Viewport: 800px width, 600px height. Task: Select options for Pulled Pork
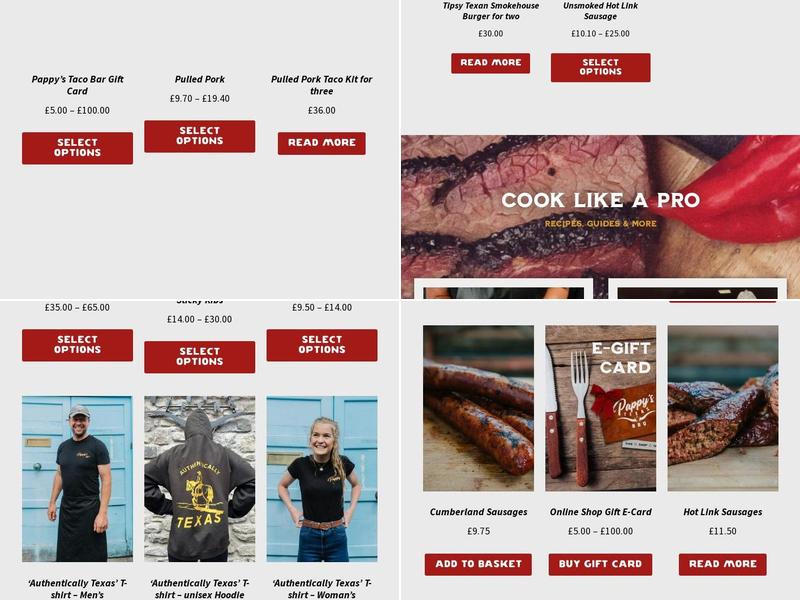click(199, 136)
